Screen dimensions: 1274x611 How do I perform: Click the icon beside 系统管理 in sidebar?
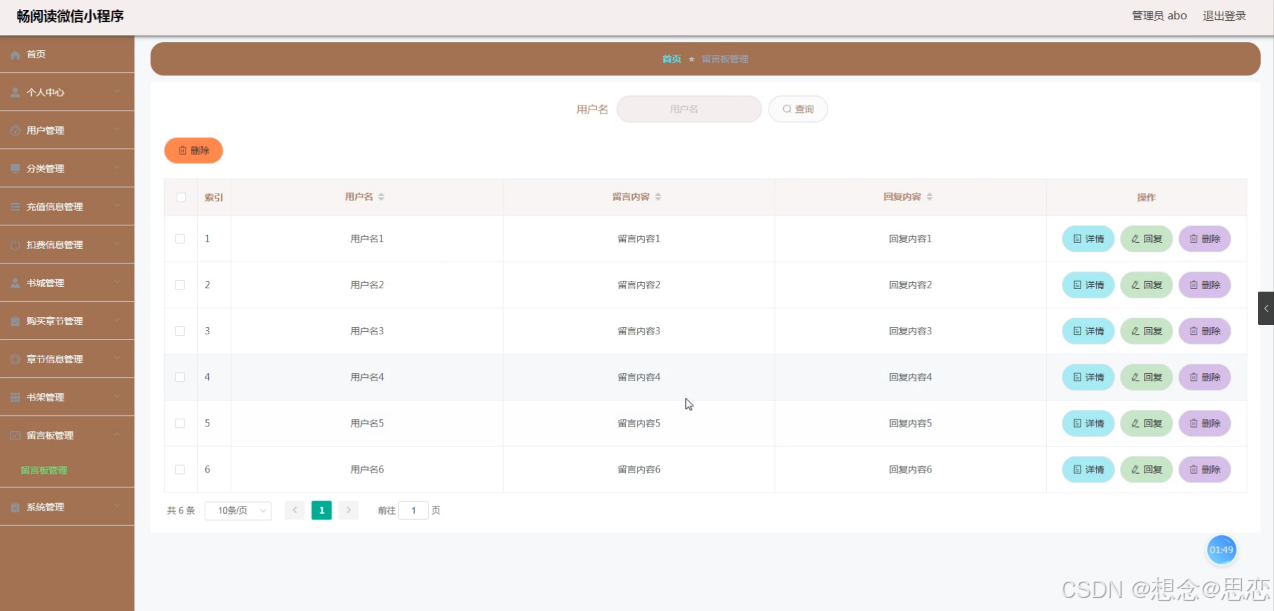coord(15,507)
